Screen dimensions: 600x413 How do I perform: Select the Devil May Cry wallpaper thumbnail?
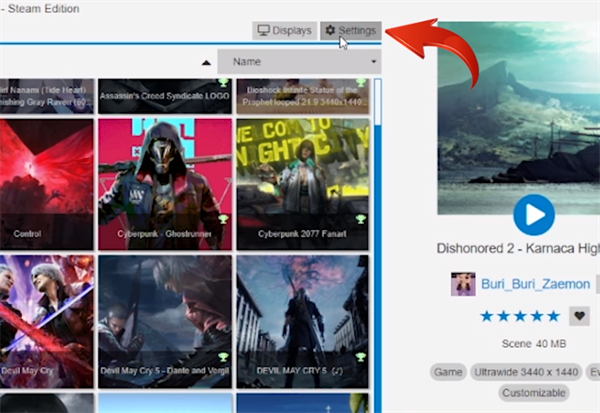[x=46, y=322]
